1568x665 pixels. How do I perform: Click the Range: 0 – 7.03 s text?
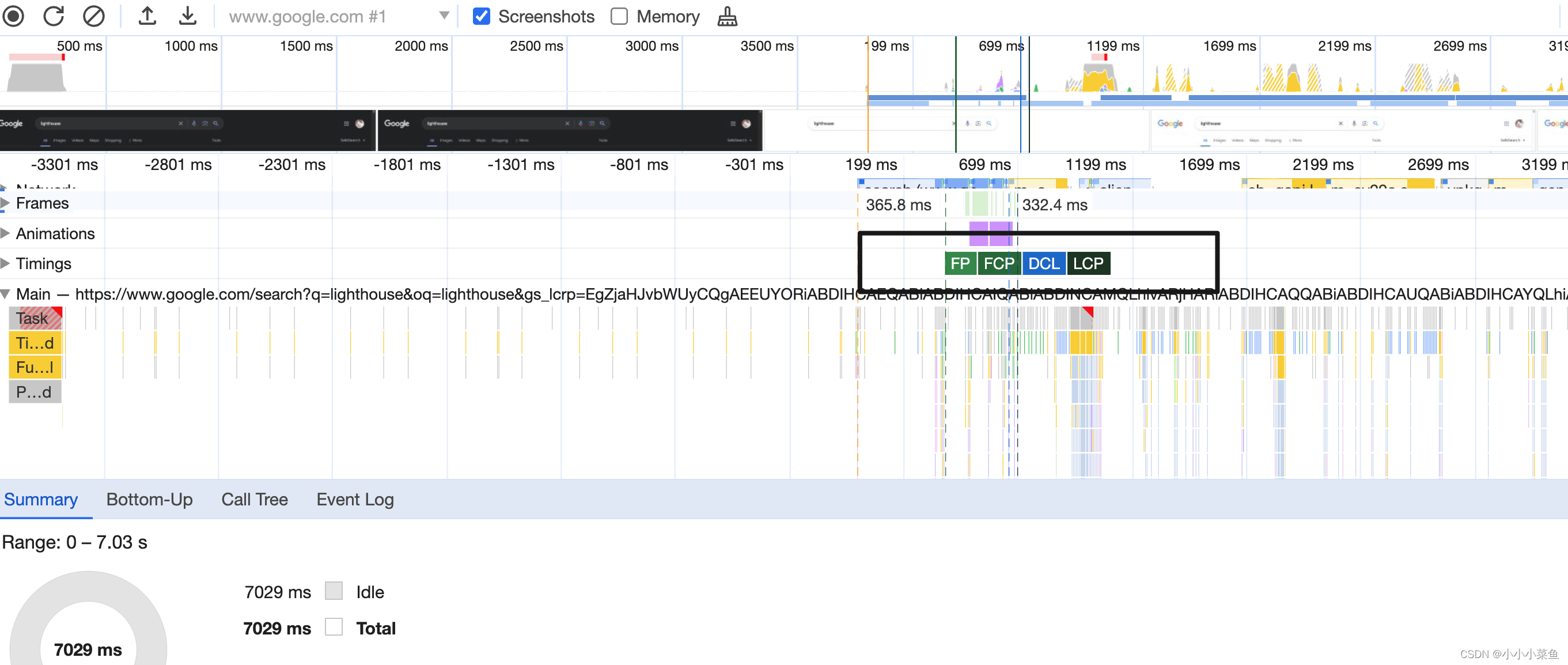(74, 542)
